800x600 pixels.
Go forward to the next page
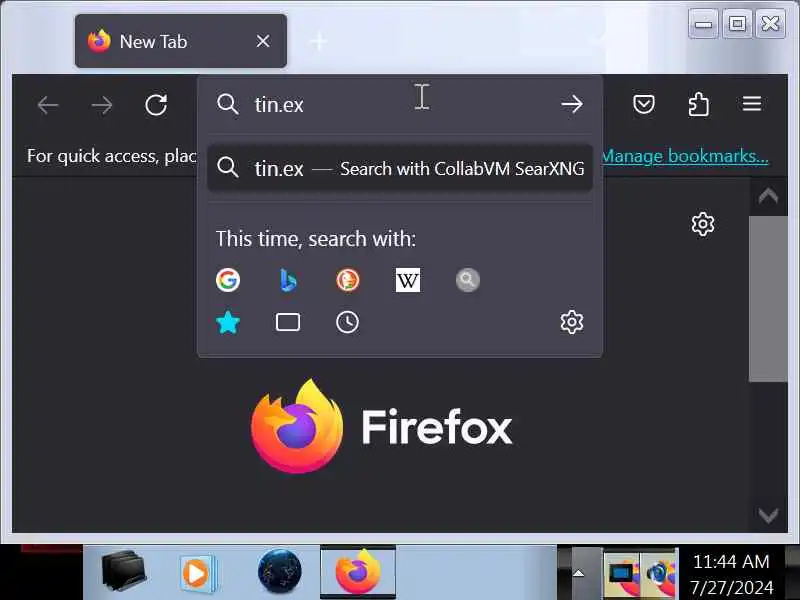click(x=102, y=105)
